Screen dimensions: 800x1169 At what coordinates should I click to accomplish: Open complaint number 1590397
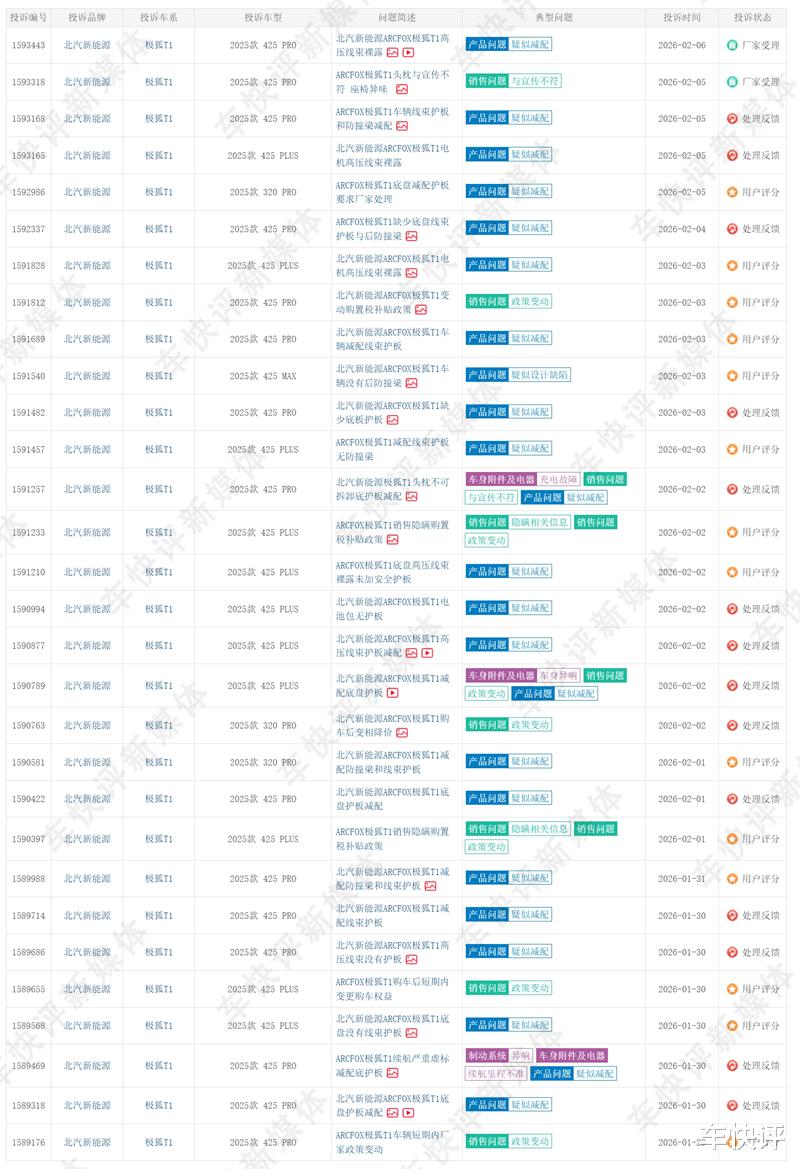click(x=28, y=839)
